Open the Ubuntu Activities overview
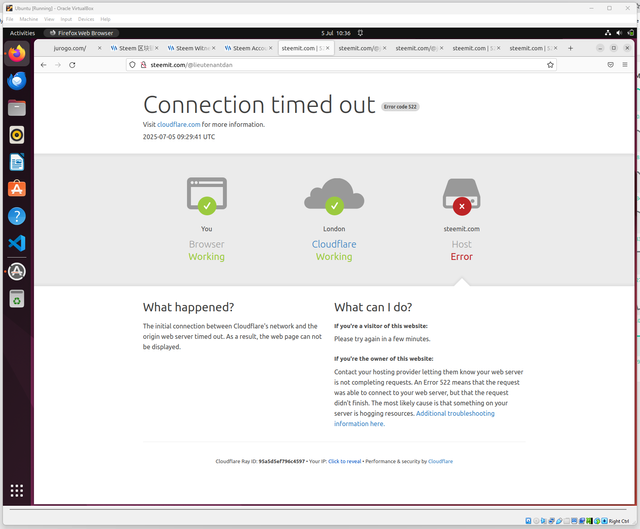640x529 pixels. tap(22, 33)
